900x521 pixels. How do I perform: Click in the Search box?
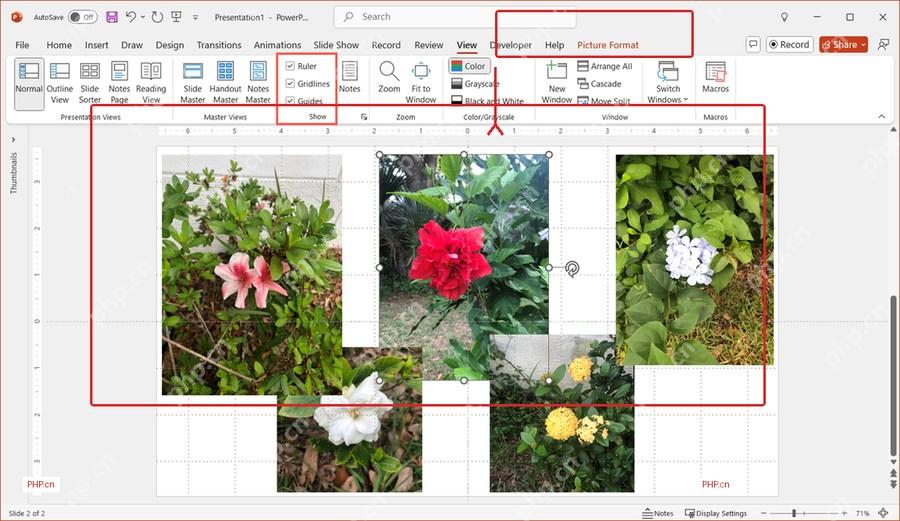coord(455,17)
